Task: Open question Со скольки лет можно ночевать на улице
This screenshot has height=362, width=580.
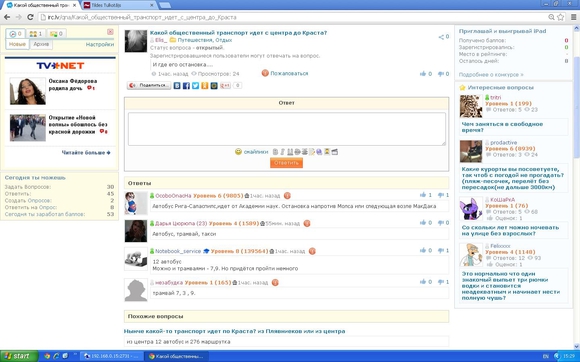Action: tap(510, 230)
